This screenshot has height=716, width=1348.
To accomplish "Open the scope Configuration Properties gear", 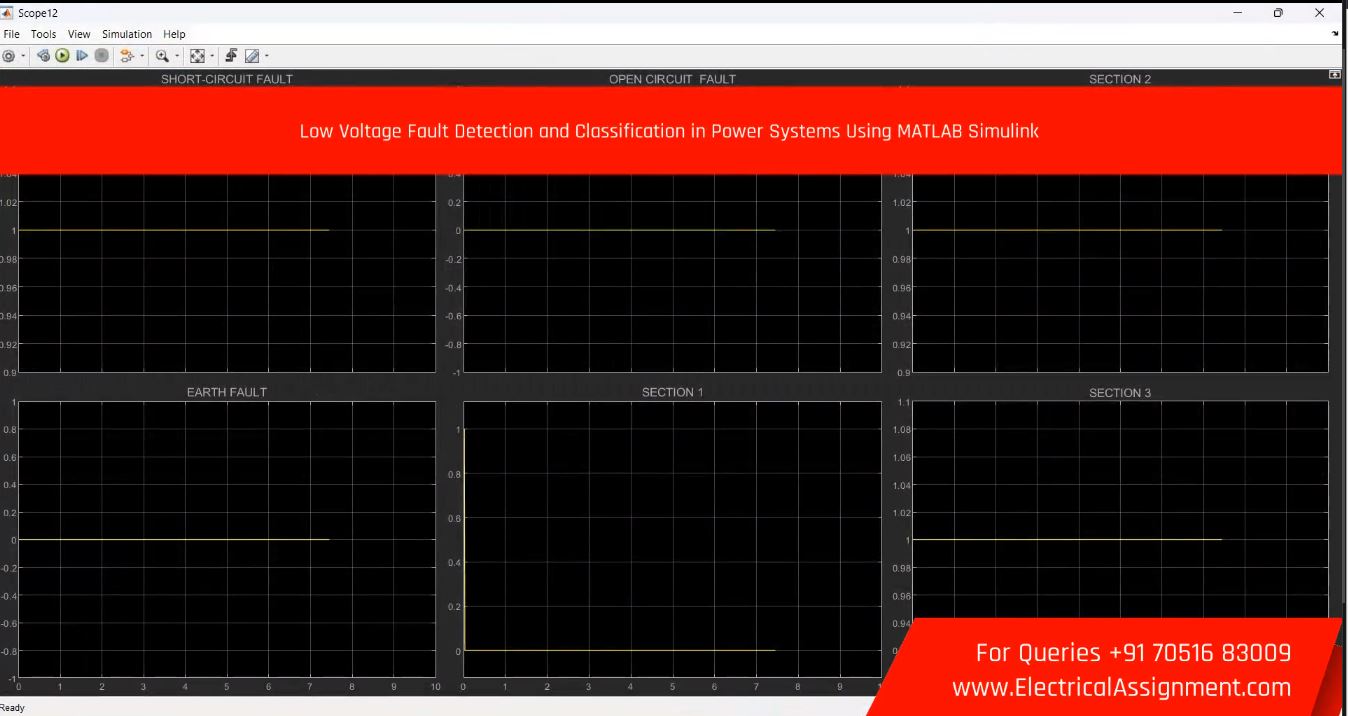I will 9,57.
